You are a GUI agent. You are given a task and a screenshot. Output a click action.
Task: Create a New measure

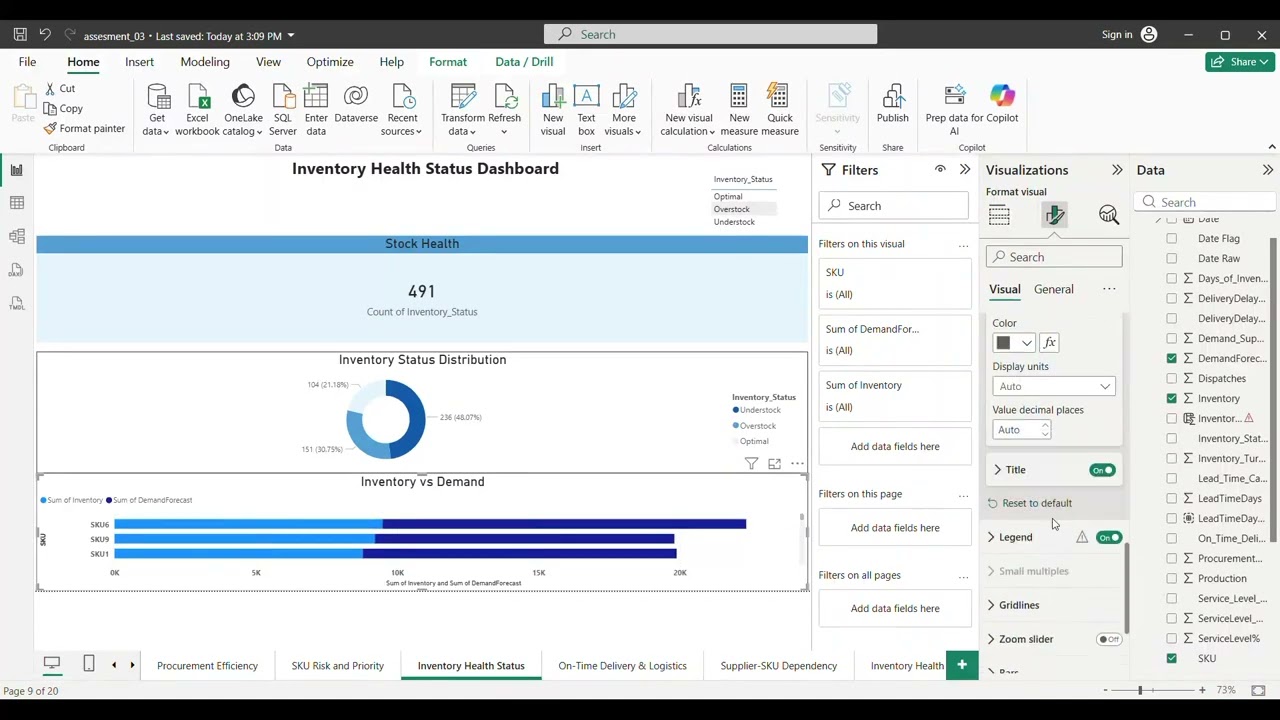point(739,110)
